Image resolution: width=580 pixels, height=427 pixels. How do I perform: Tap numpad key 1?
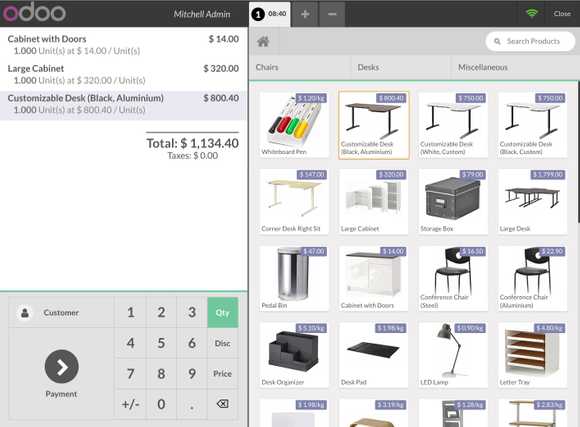click(x=131, y=313)
